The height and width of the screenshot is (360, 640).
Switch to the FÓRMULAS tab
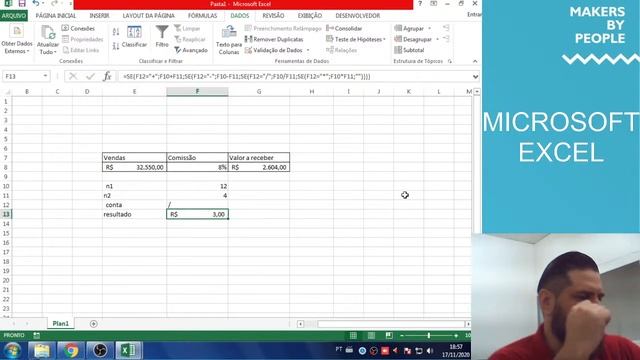tap(202, 16)
